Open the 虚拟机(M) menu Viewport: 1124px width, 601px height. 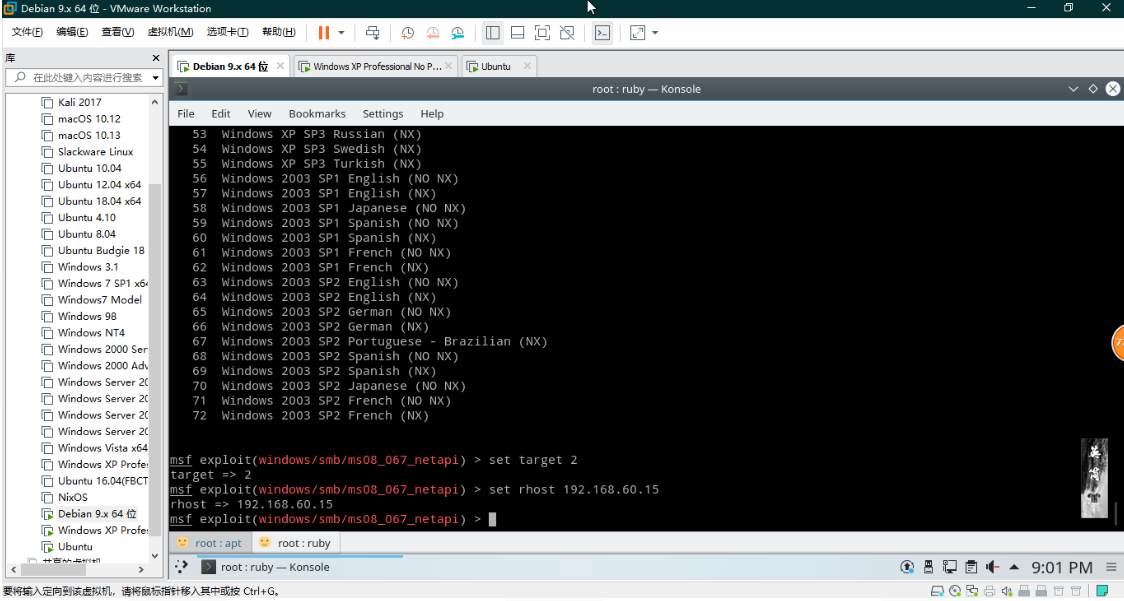170,32
